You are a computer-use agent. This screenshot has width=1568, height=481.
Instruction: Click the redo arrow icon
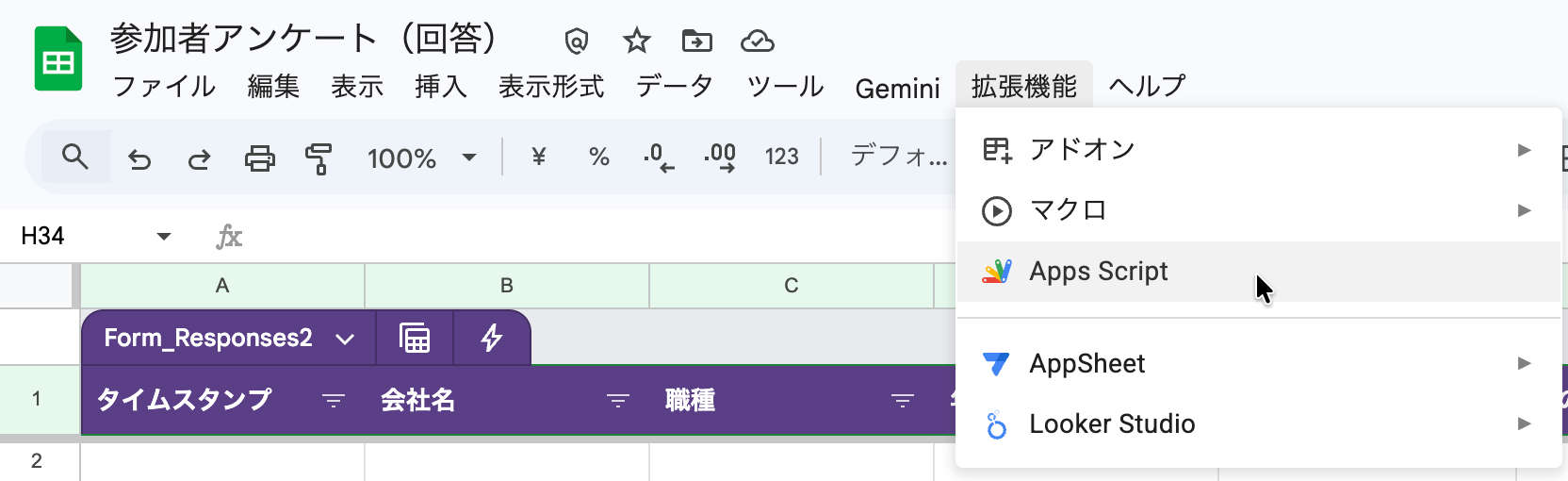click(199, 158)
